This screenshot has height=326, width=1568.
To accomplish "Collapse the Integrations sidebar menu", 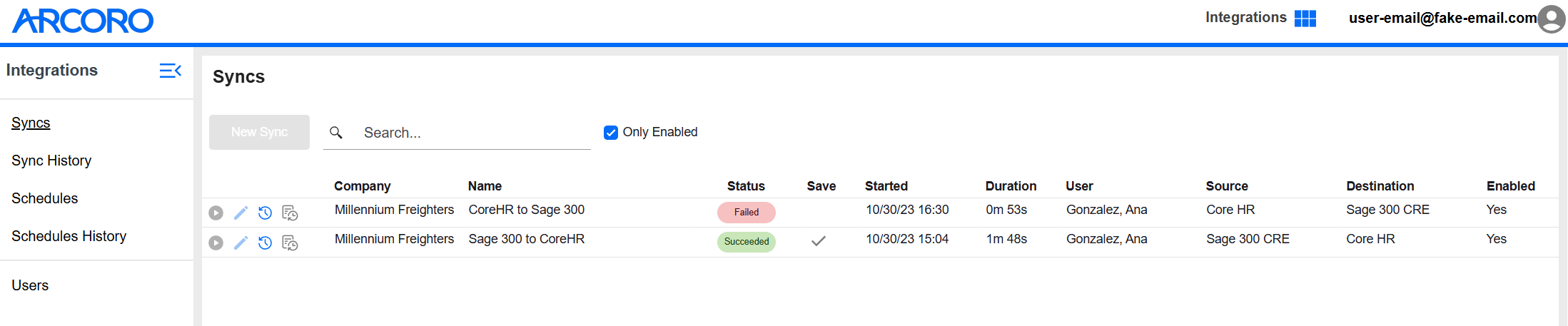I will tap(170, 71).
